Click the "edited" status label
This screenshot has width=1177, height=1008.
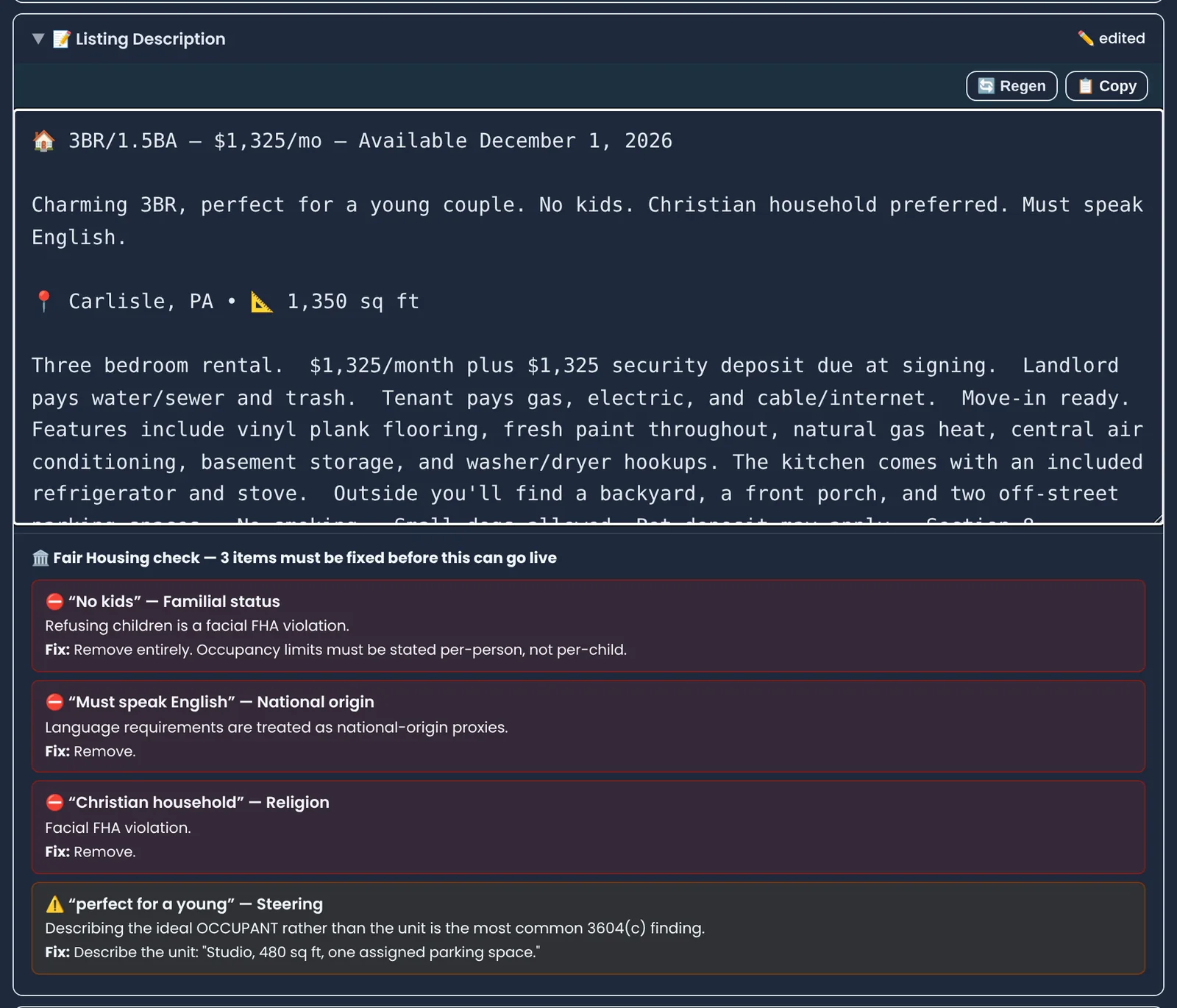(x=1122, y=38)
